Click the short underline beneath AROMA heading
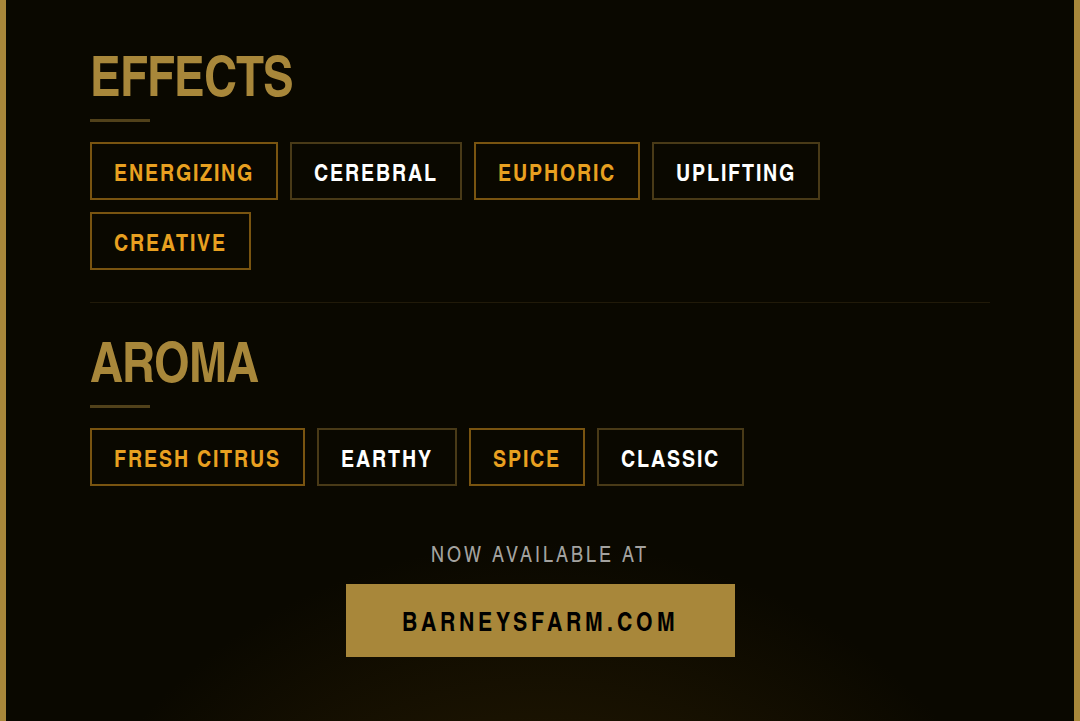The width and height of the screenshot is (1080, 721). click(120, 406)
